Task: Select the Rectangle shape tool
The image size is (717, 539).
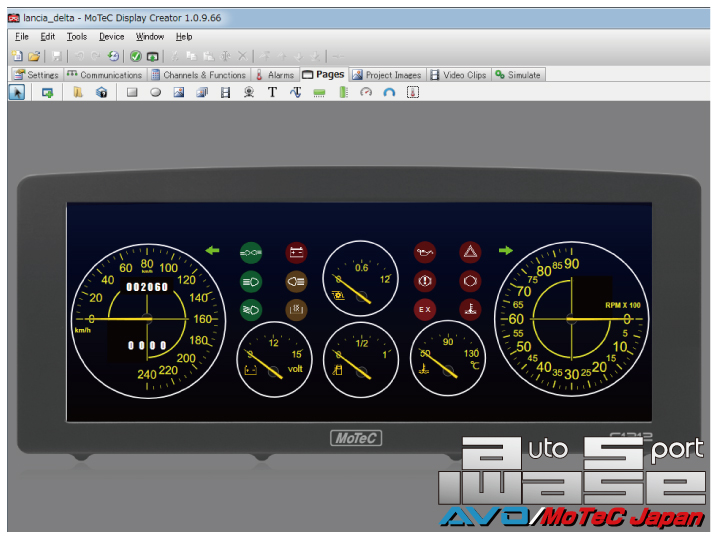Action: (132, 92)
